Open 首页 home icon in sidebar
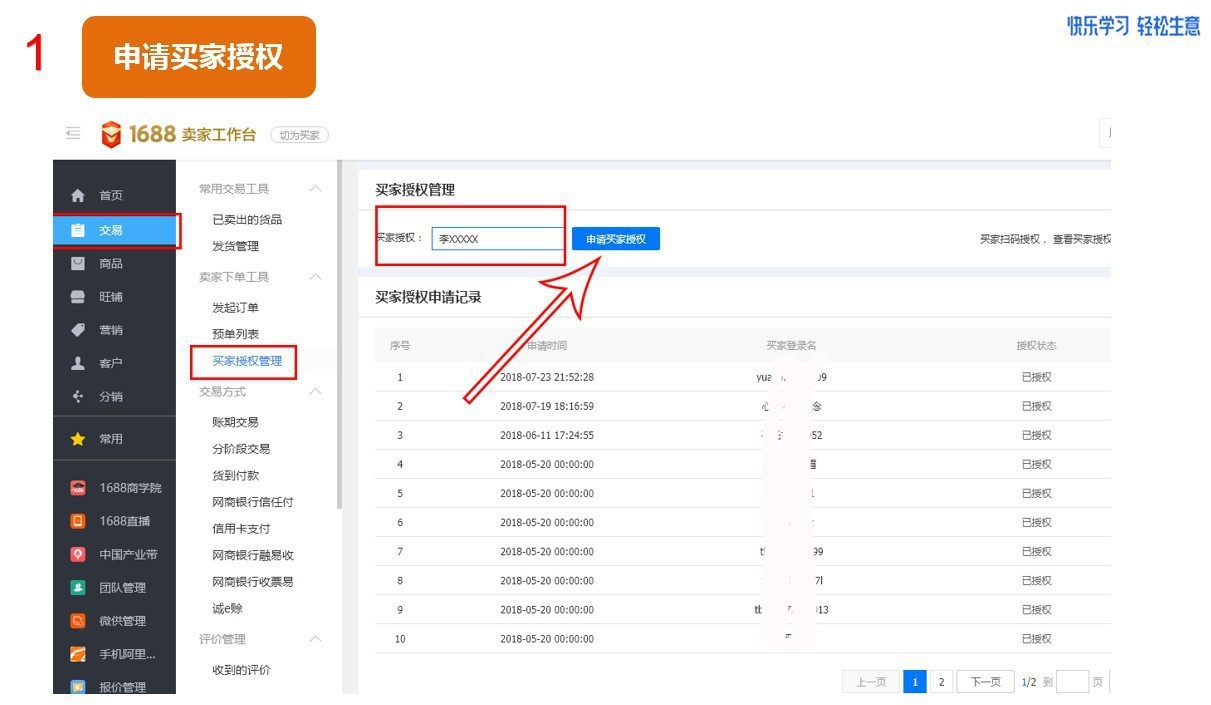The height and width of the screenshot is (705, 1211). (78, 196)
